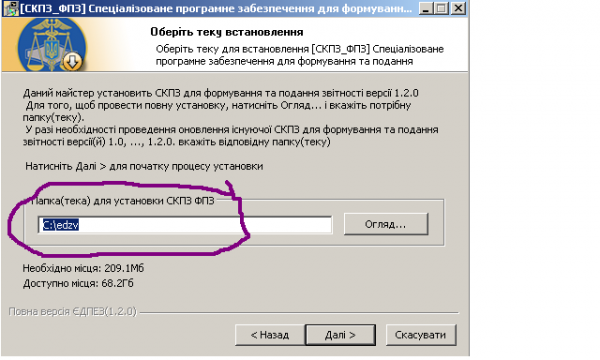600x360 pixels.
Task: Maximize the installer window
Action: pos(442,8)
